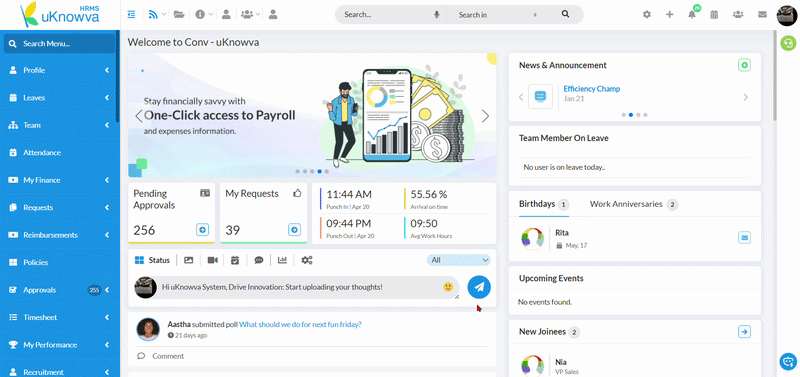Add news using green plus icon
The image size is (800, 377).
click(x=744, y=65)
